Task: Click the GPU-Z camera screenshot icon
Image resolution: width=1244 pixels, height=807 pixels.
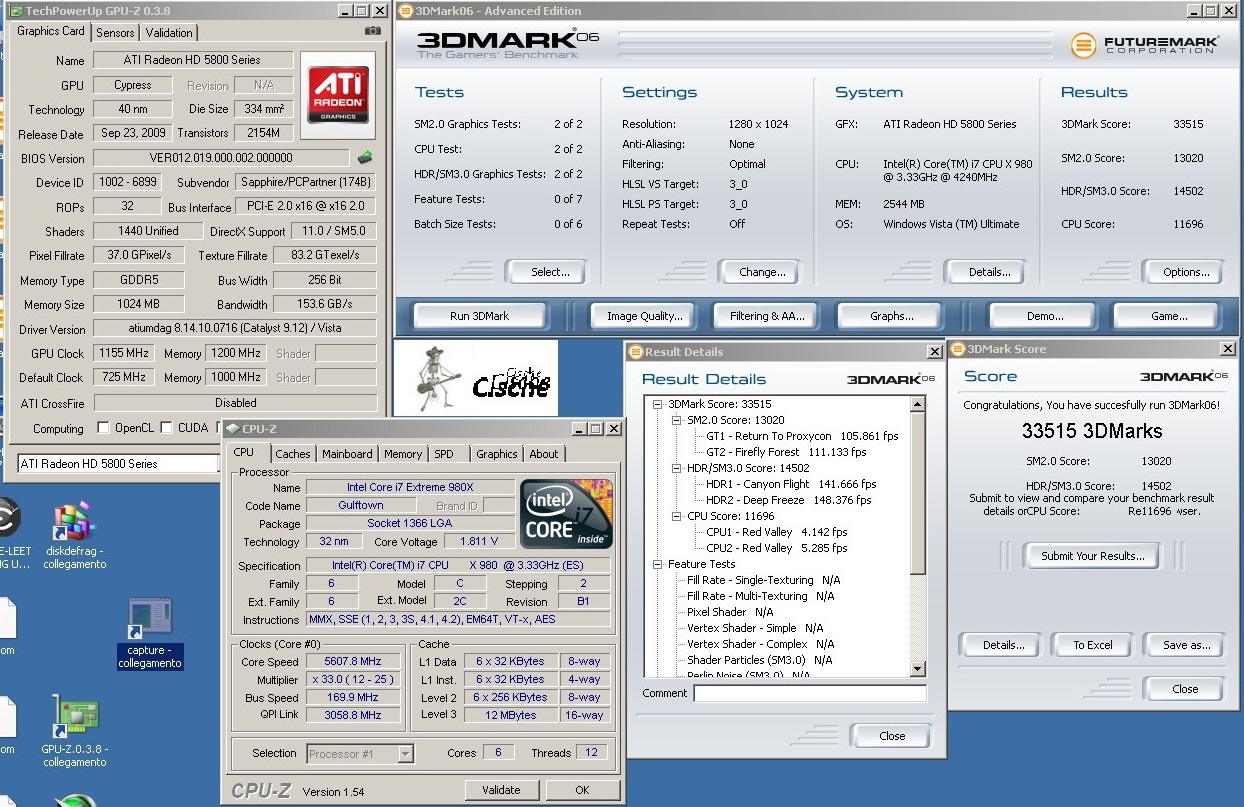Action: [x=372, y=32]
